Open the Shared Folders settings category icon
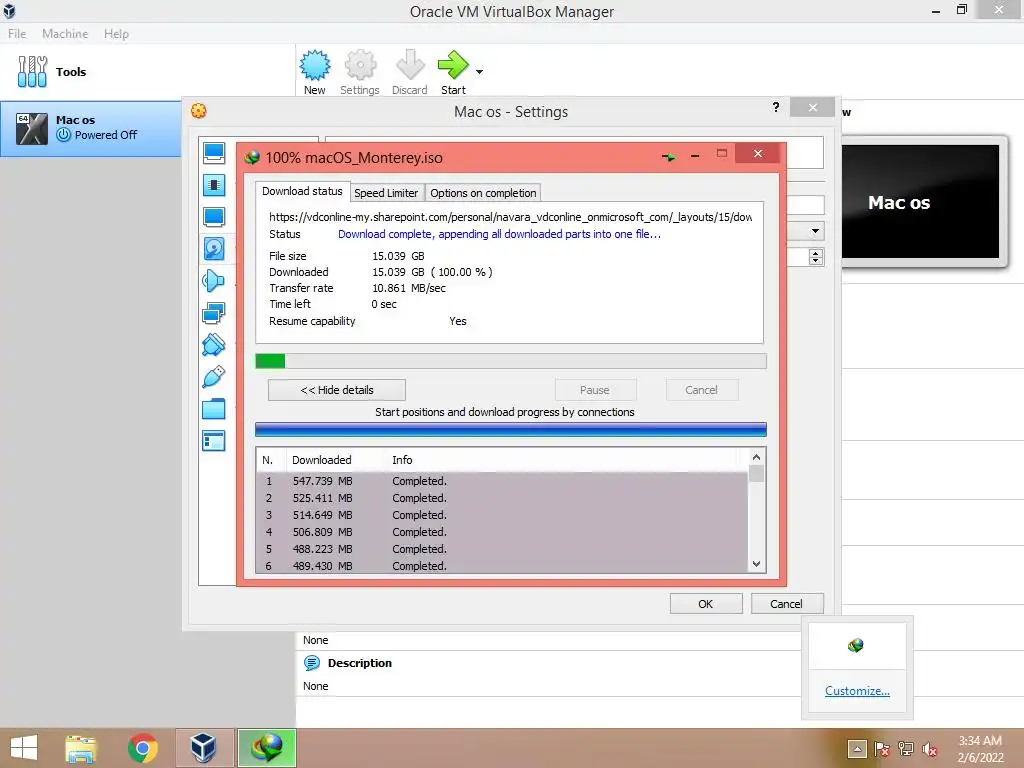The height and width of the screenshot is (768, 1024). [x=214, y=409]
